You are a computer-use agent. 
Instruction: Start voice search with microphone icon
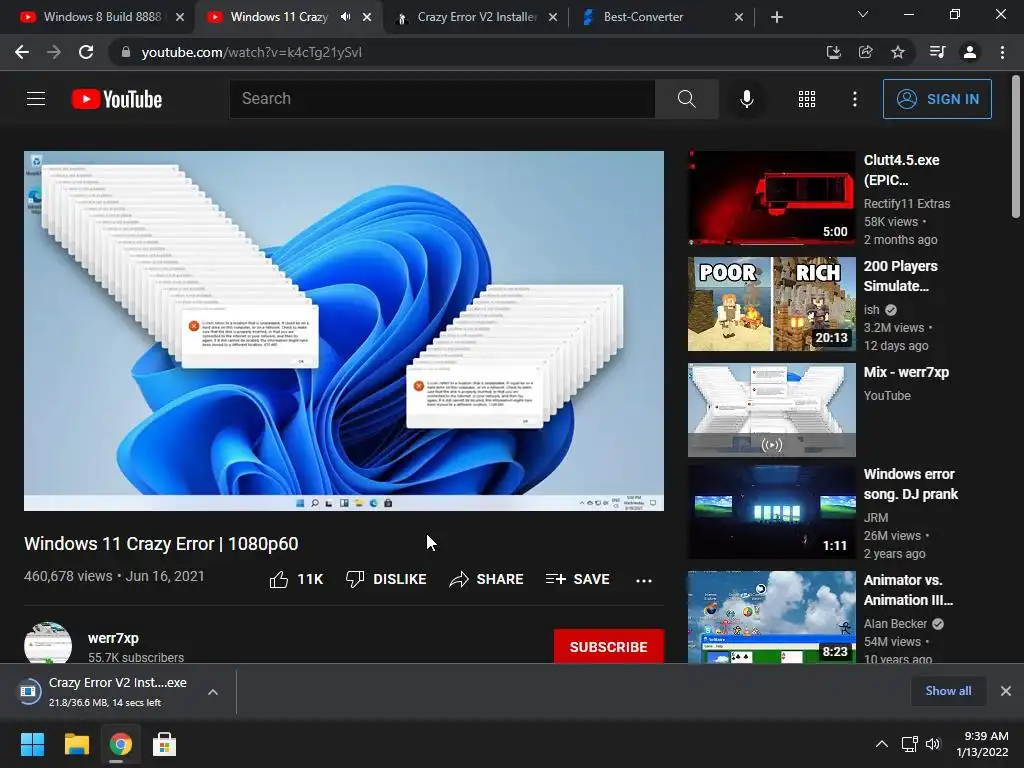746,99
